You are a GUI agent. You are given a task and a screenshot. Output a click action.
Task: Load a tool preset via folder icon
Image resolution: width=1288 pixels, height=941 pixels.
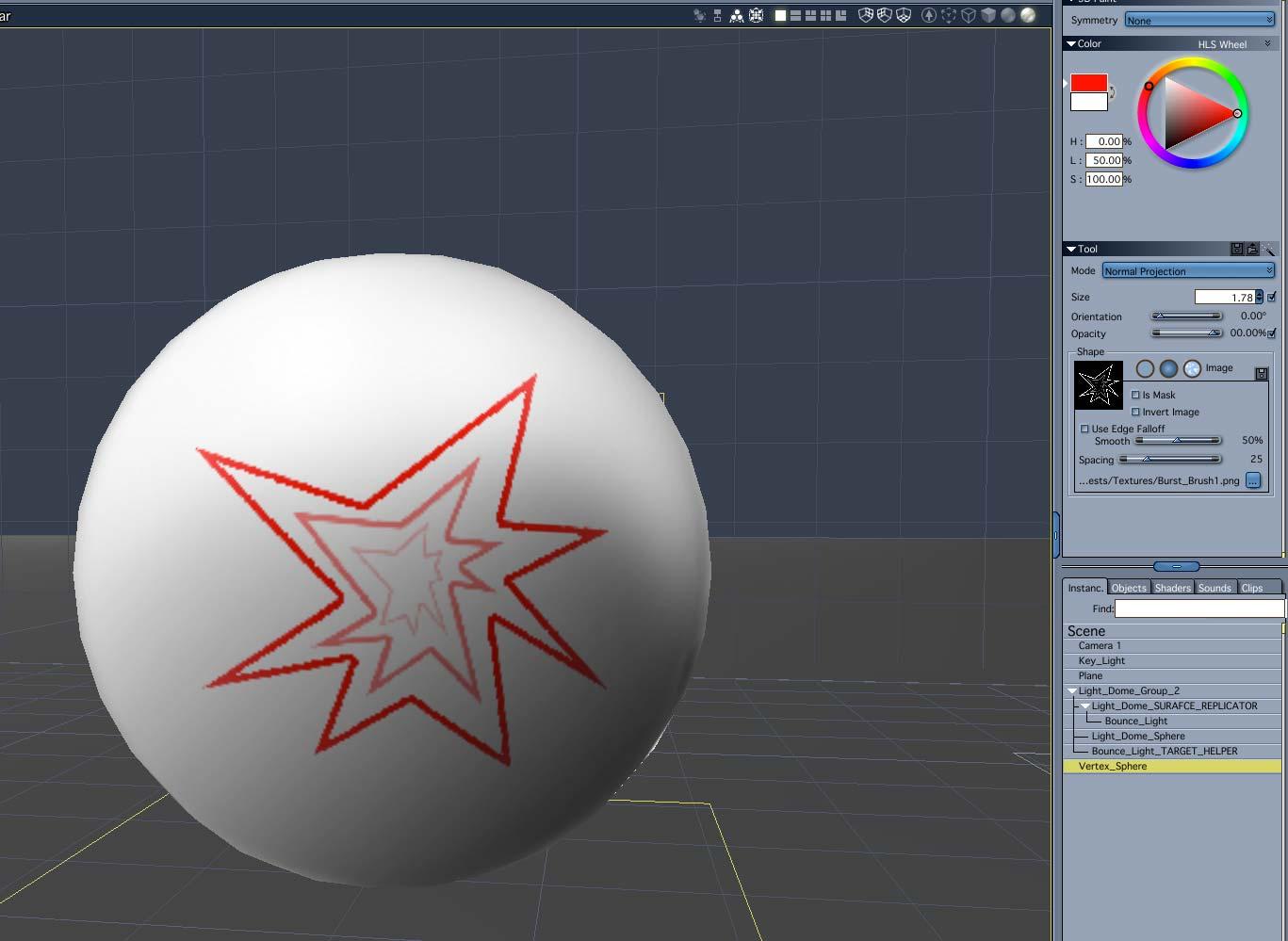1252,249
